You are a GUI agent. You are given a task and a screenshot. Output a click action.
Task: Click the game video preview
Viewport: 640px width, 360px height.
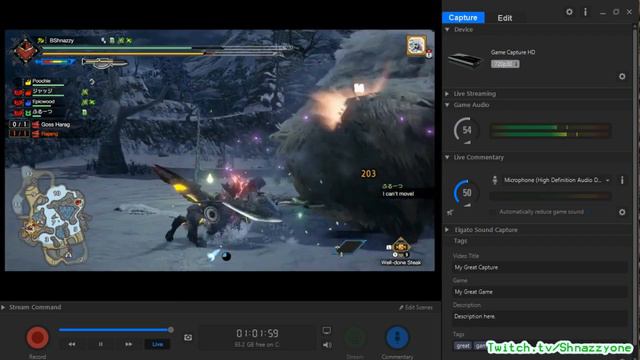220,150
